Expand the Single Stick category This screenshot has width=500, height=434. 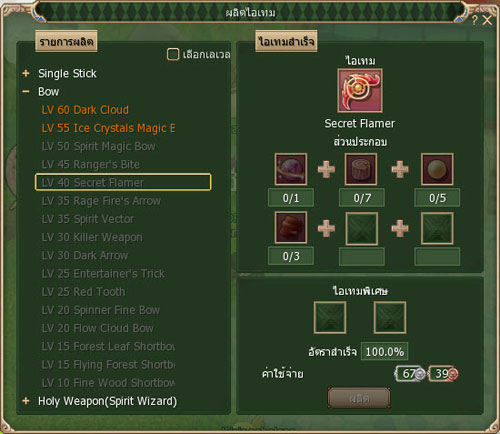26,73
